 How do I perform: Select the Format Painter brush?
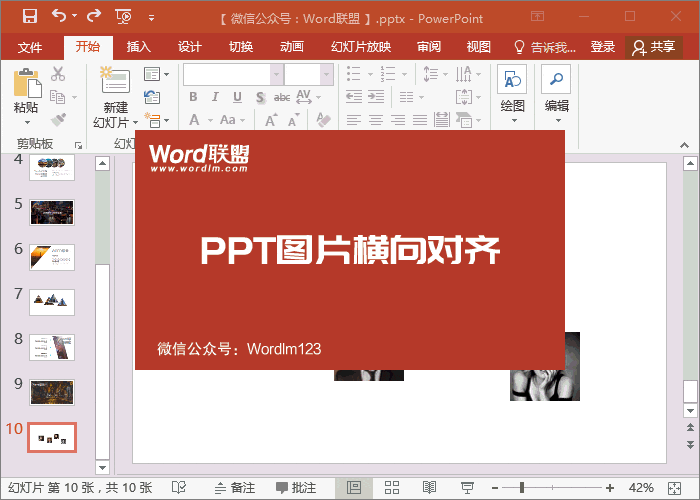click(x=58, y=119)
